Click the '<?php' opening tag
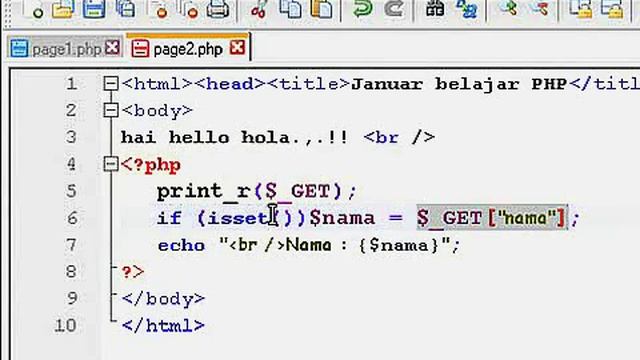Image resolution: width=640 pixels, height=360 pixels. tap(151, 165)
